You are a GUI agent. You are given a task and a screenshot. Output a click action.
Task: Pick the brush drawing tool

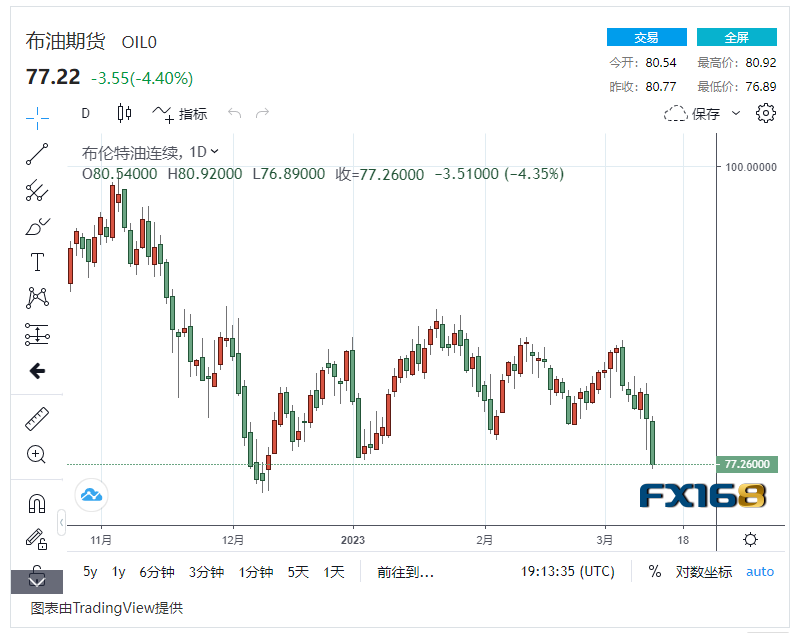(37, 226)
